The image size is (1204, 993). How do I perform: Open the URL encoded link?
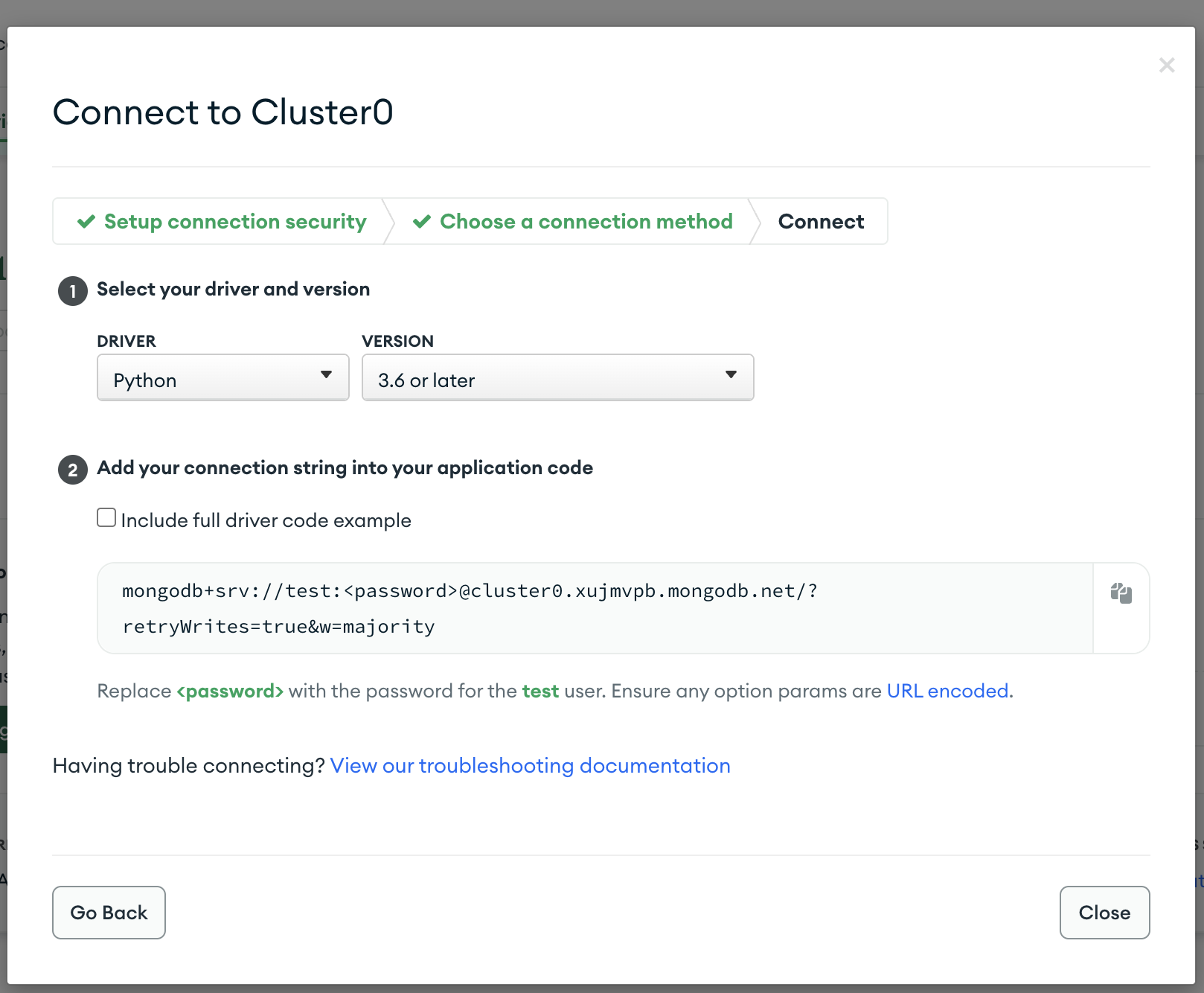[x=948, y=691]
